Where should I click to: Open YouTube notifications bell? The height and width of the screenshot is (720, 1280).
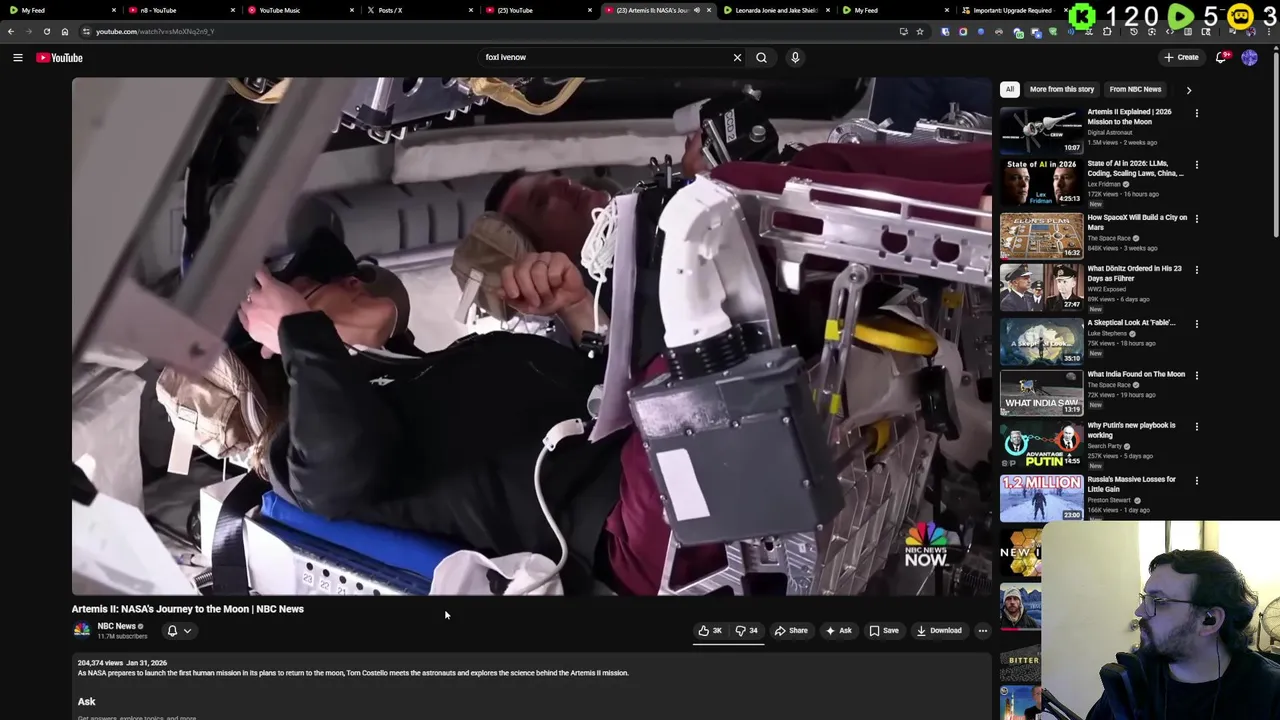1221,58
